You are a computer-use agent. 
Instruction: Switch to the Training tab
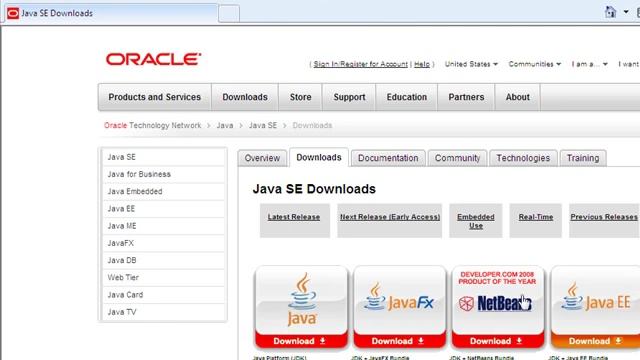[583, 158]
